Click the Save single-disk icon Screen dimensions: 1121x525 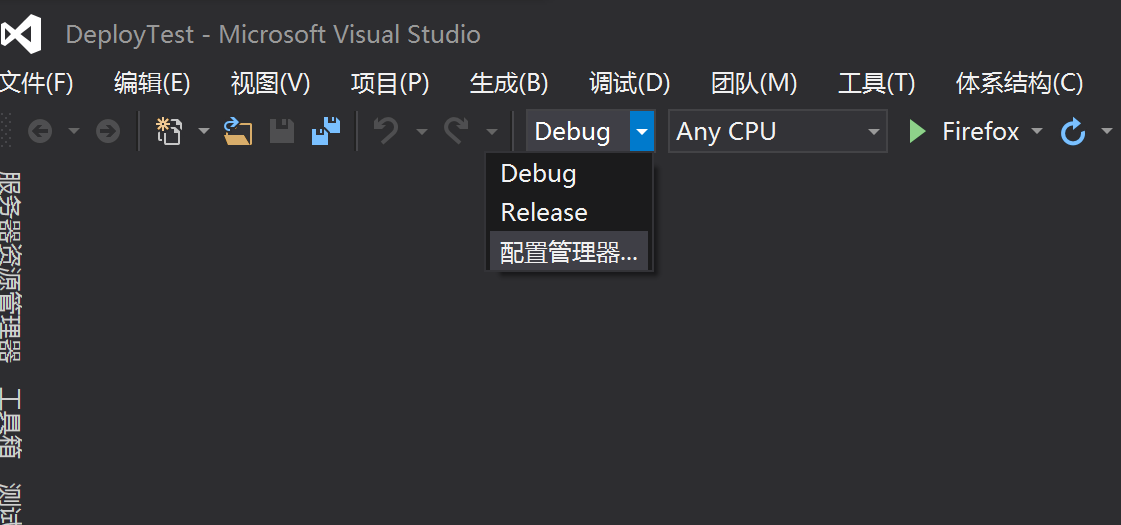pyautogui.click(x=282, y=131)
